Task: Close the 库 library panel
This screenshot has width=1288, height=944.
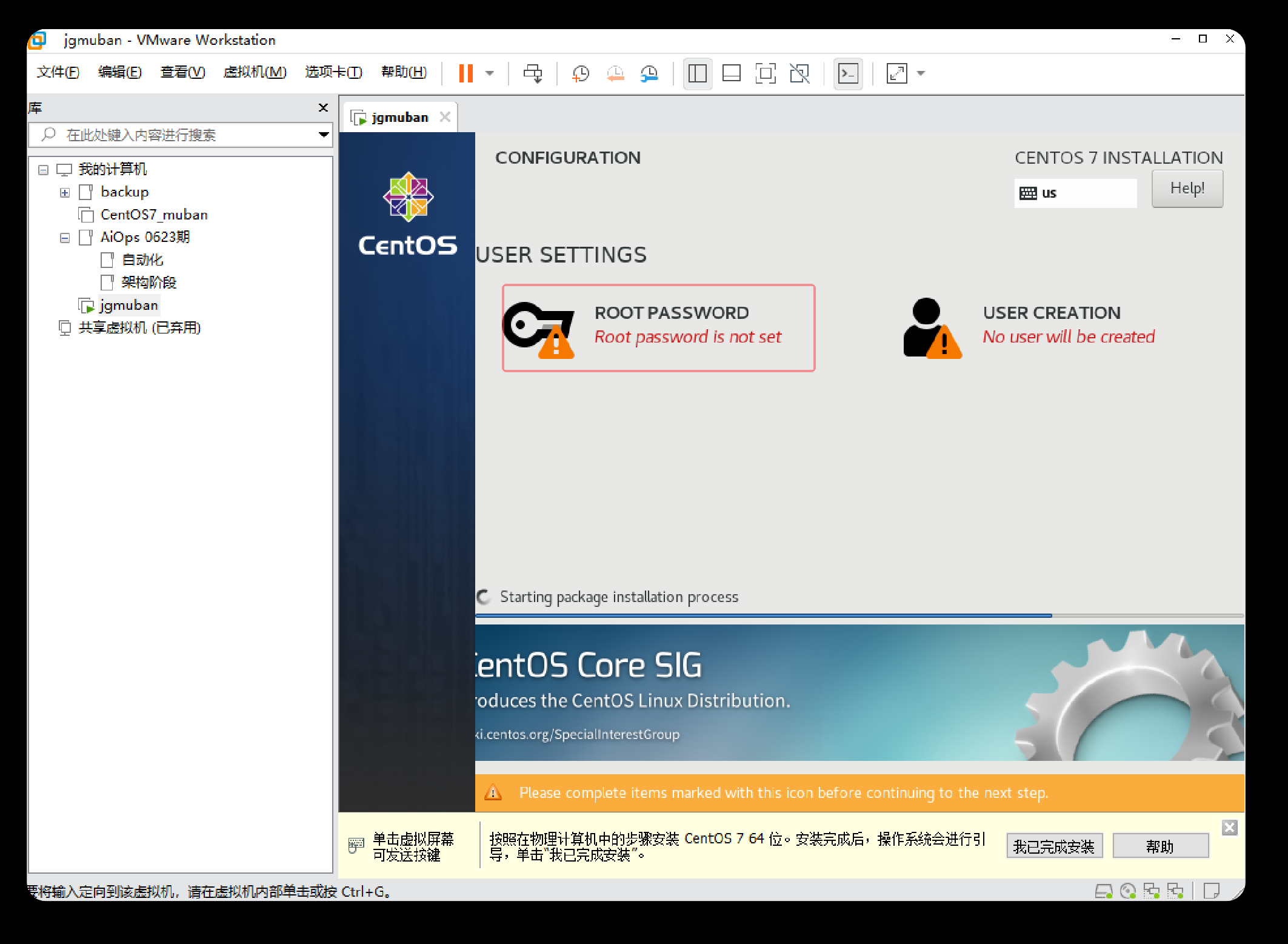Action: tap(323, 108)
